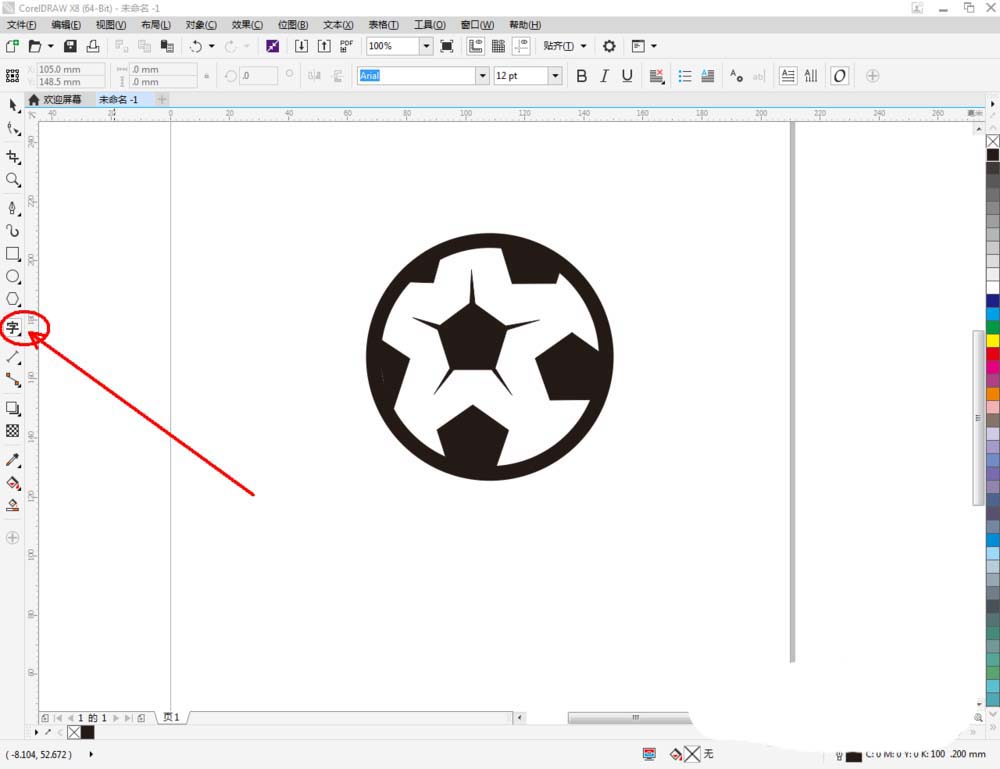
Task: Select the Freehand pen tool
Action: click(x=13, y=208)
